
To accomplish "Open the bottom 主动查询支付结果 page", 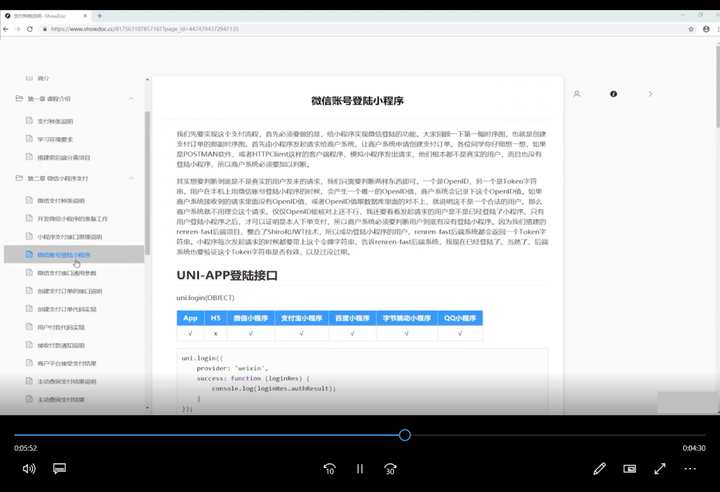I will 61,400.
